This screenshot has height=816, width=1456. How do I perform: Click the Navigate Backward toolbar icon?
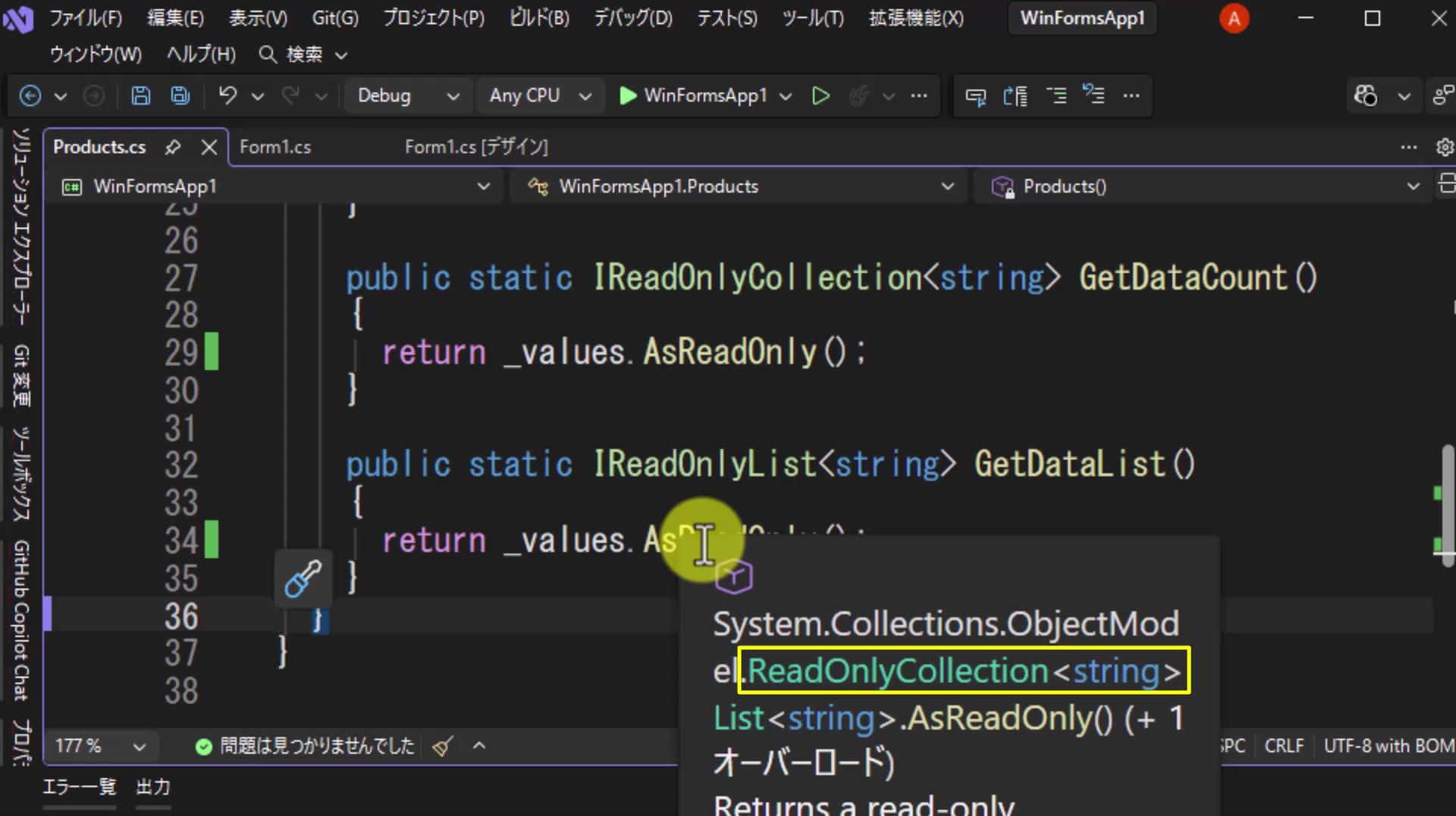tap(30, 96)
